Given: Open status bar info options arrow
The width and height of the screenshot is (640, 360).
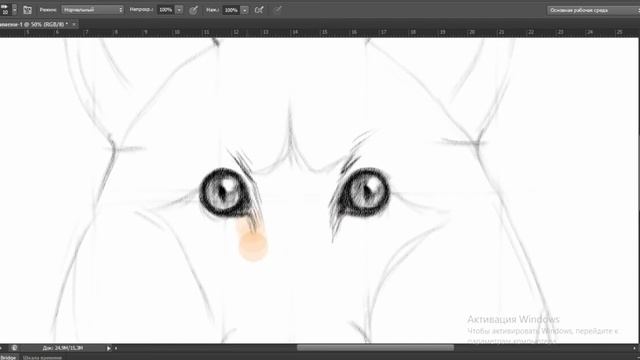Looking at the screenshot, I should pos(109,348).
